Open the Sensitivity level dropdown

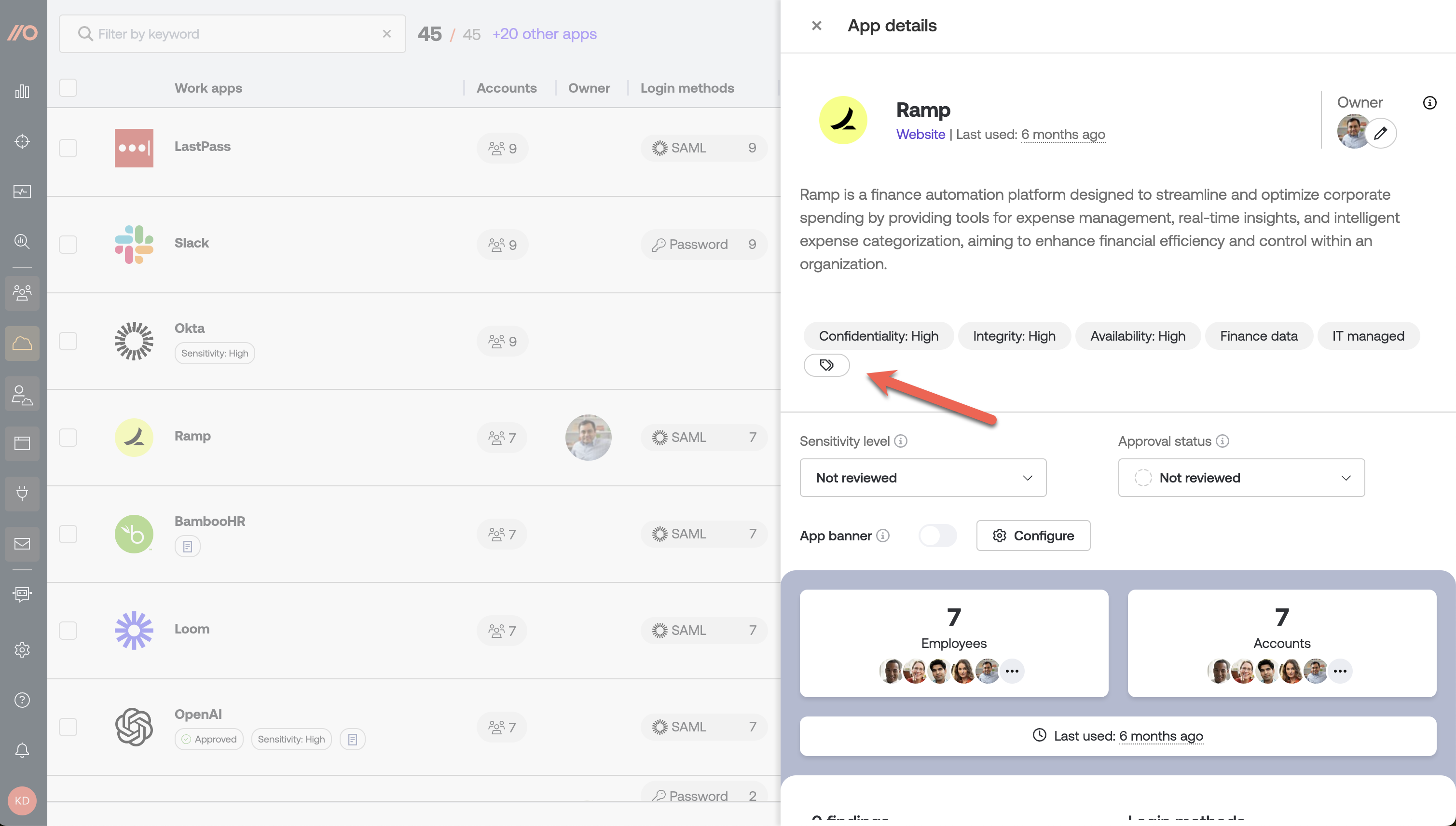click(x=923, y=478)
